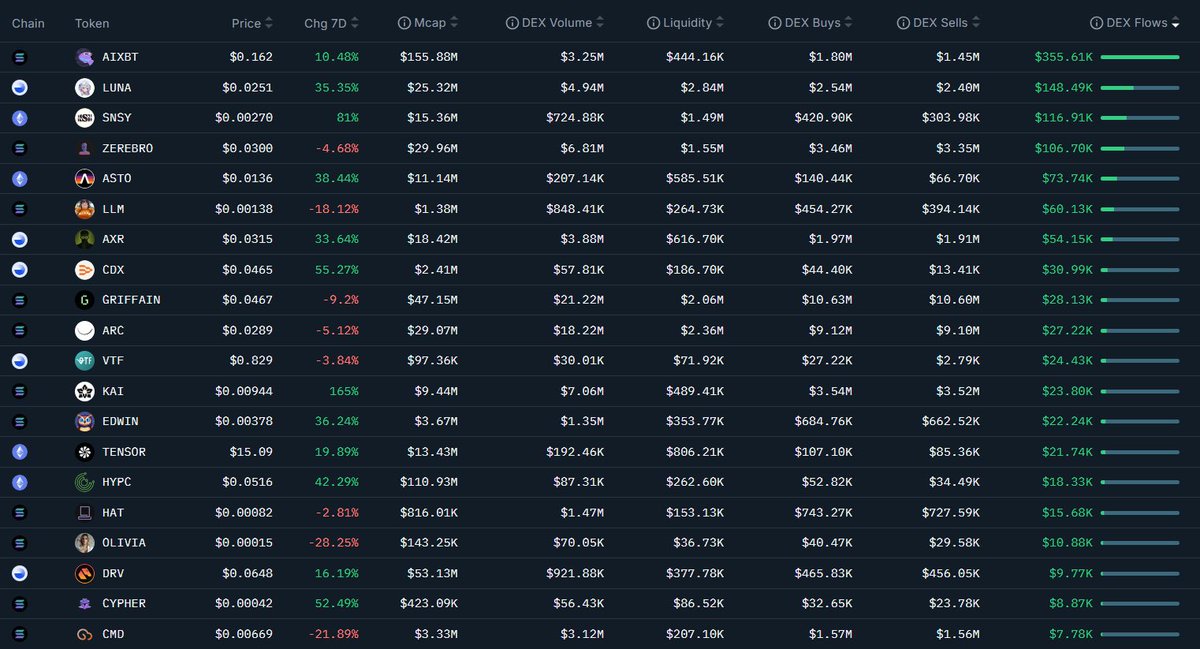1200x649 pixels.
Task: Click the CMD token logo icon
Action: (85, 634)
